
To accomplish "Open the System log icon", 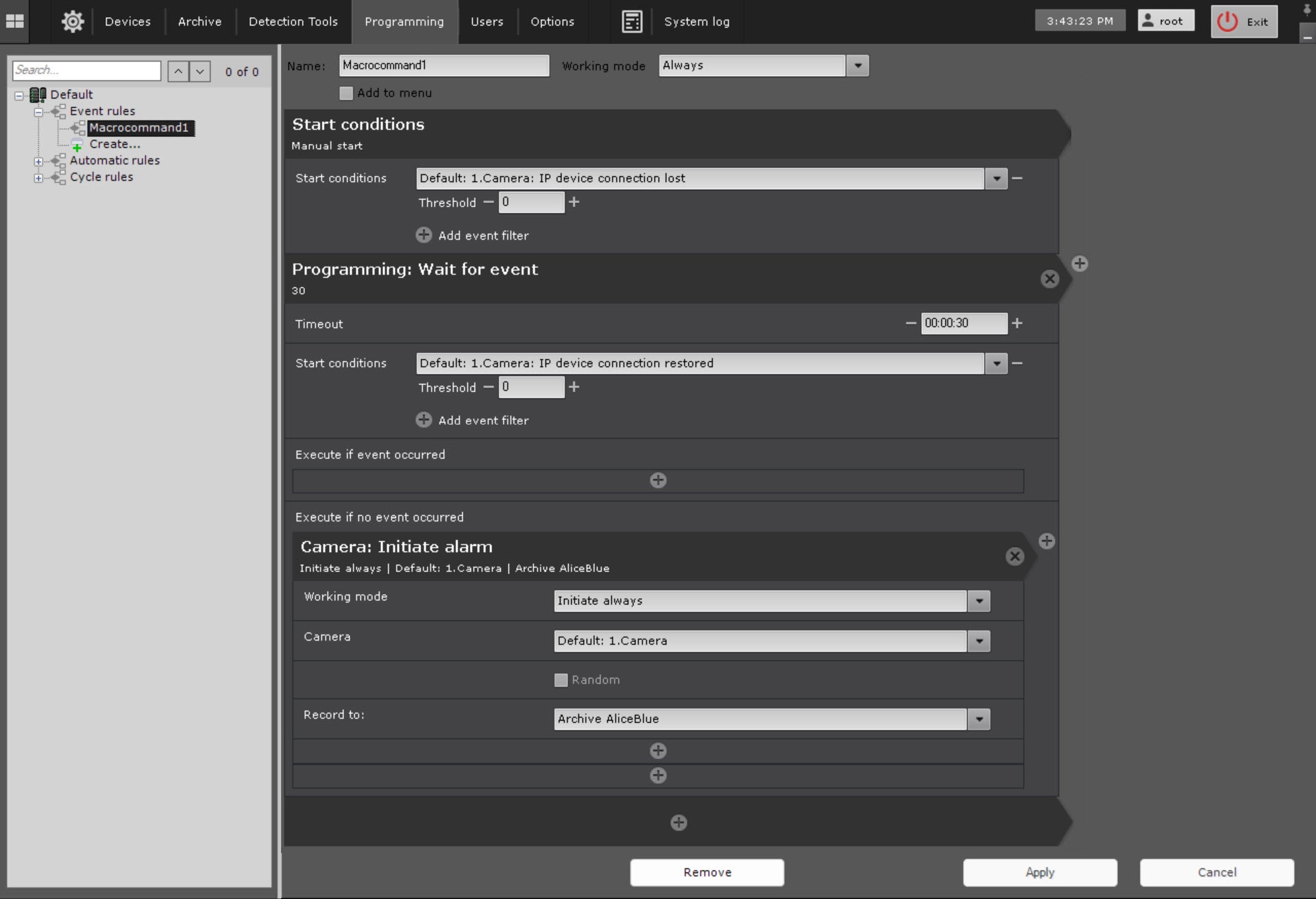I will tap(631, 21).
